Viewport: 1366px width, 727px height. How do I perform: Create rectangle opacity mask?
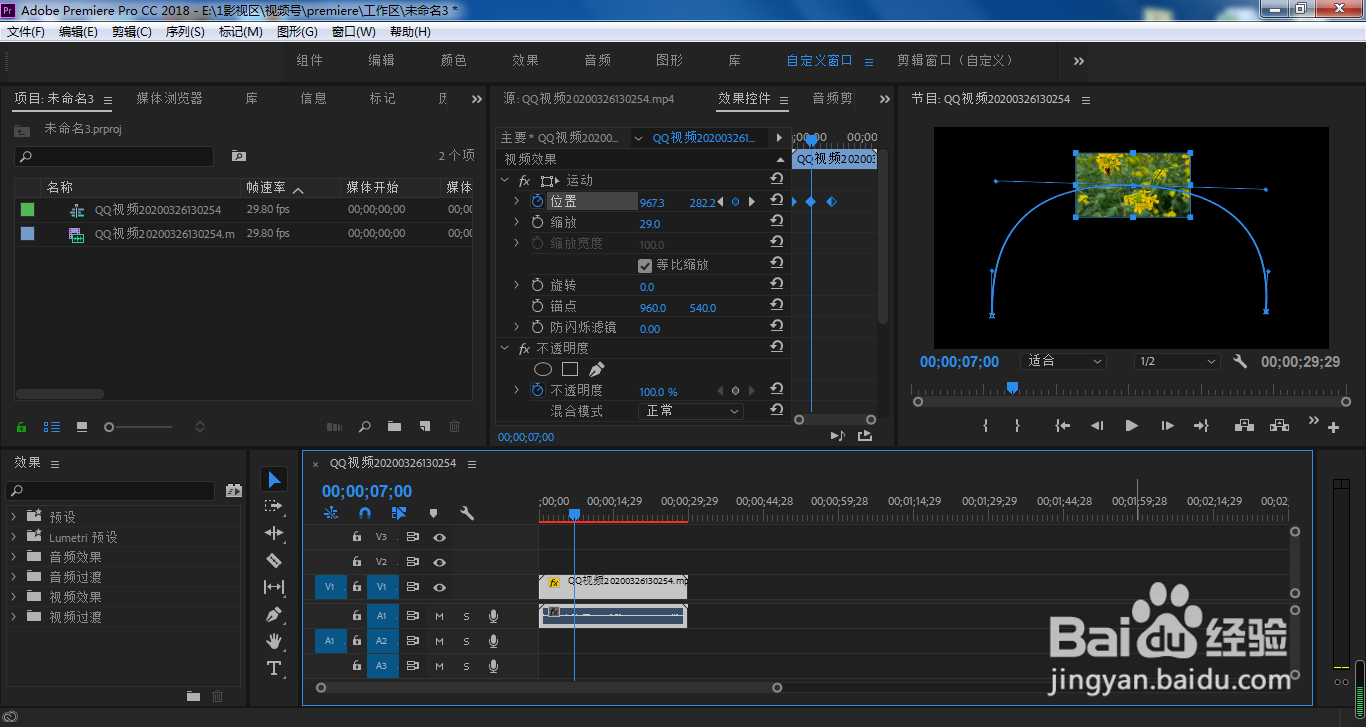click(x=570, y=369)
